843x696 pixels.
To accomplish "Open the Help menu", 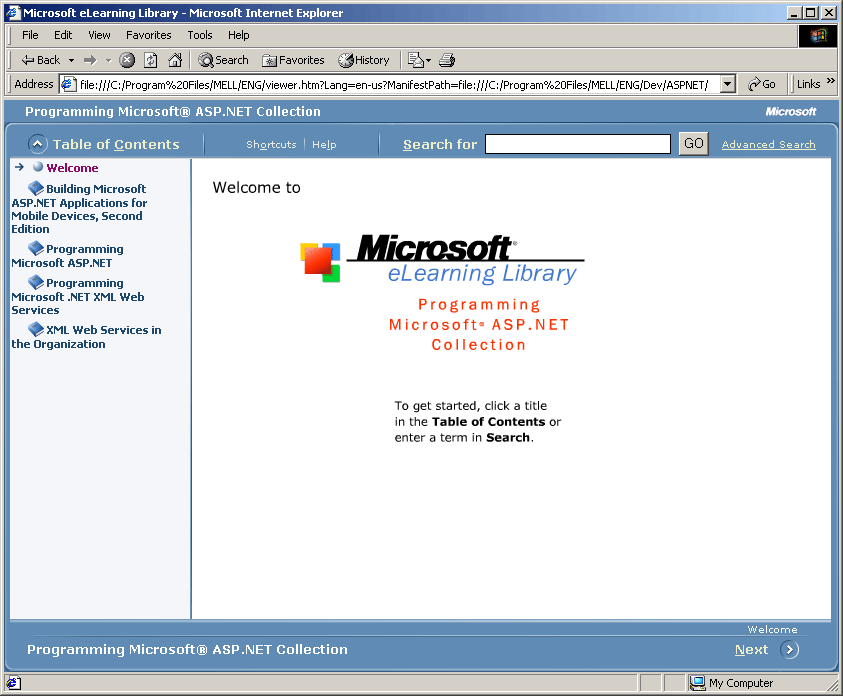I will click(239, 35).
